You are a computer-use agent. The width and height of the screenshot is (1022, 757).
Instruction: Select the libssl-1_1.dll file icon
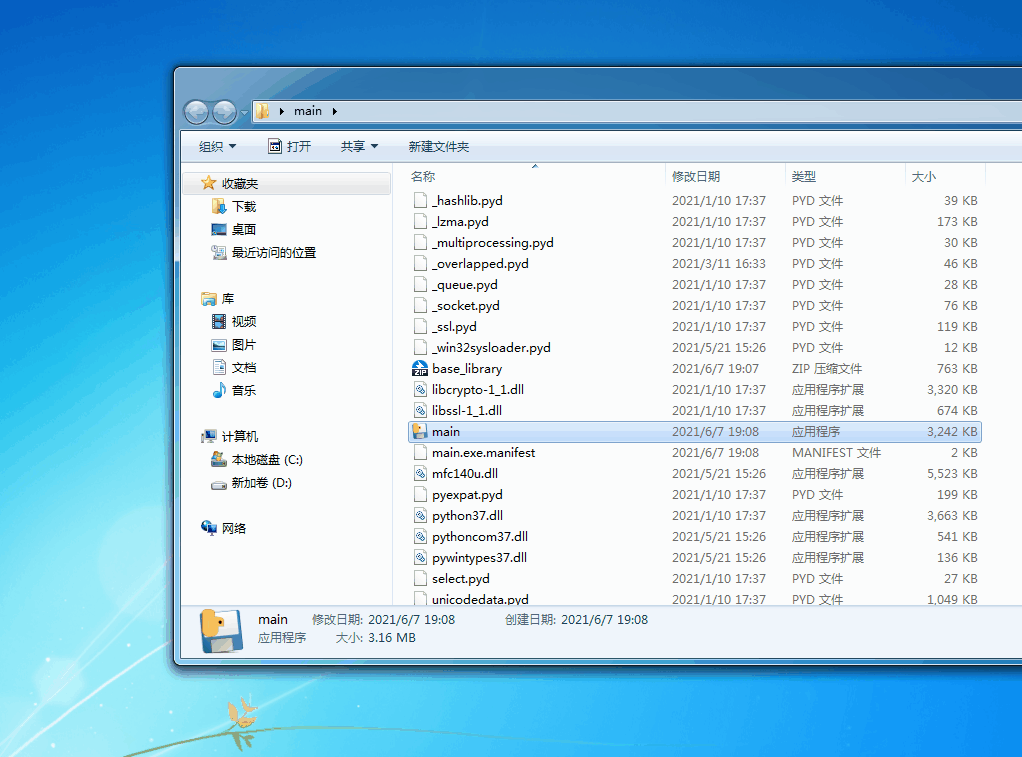click(x=420, y=411)
